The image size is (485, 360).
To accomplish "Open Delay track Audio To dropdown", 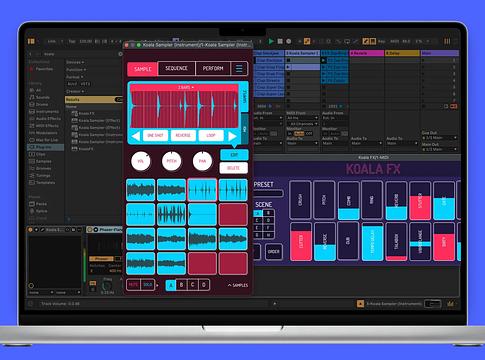I will pyautogui.click(x=402, y=143).
